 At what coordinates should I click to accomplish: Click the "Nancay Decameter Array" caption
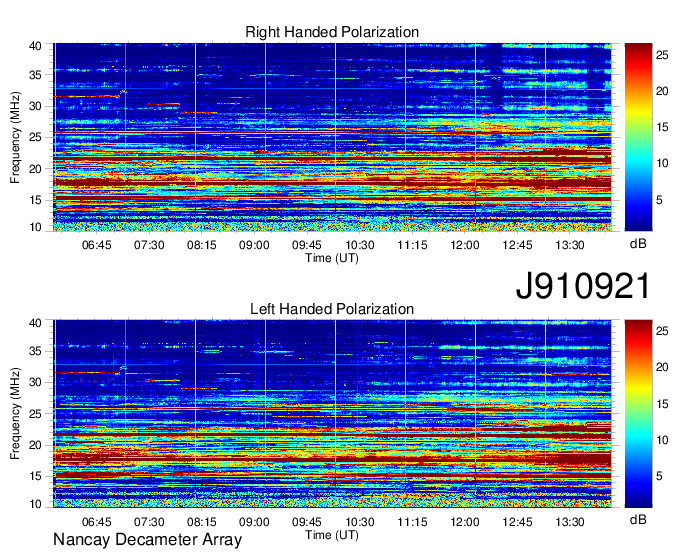(147, 540)
